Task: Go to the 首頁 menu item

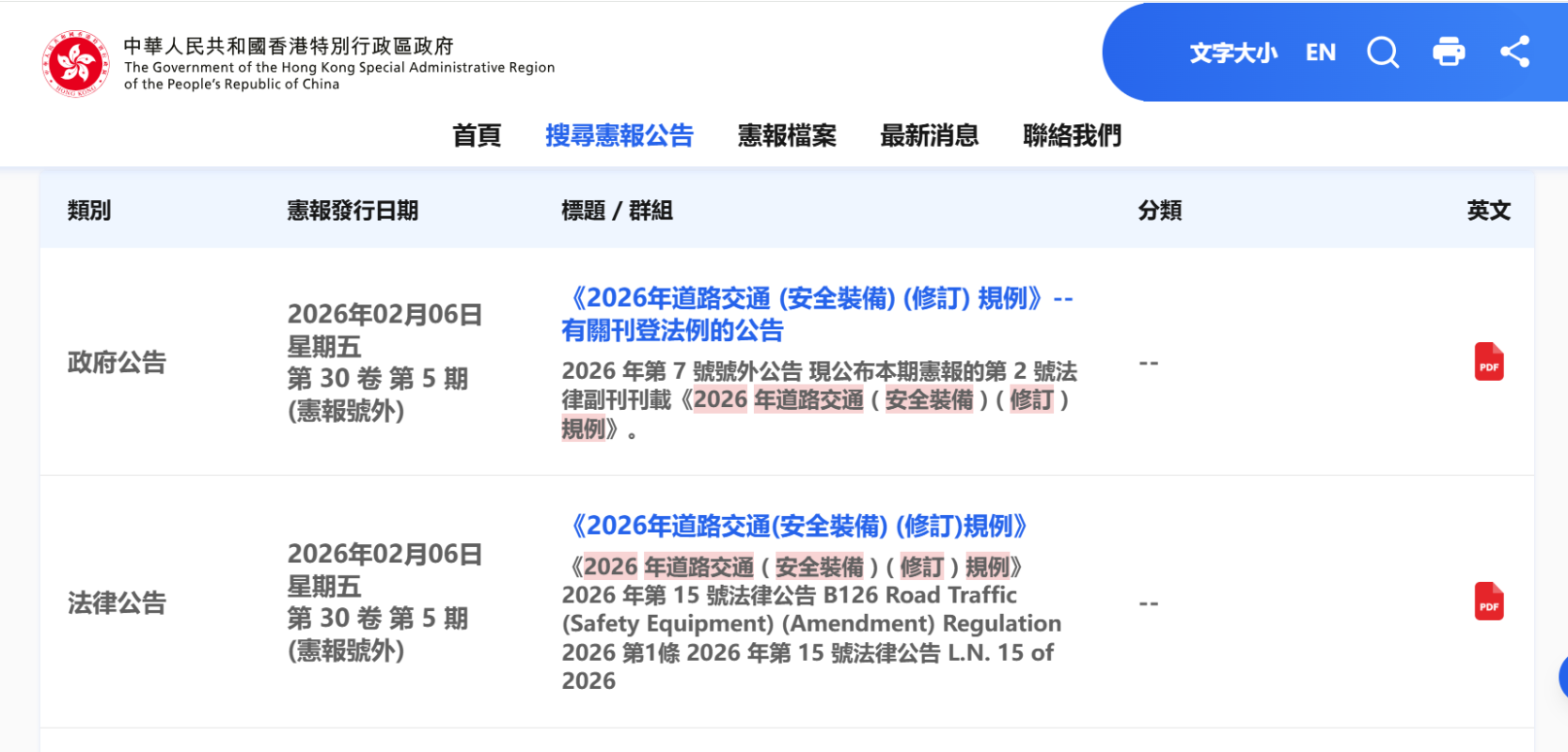Action: [477, 135]
